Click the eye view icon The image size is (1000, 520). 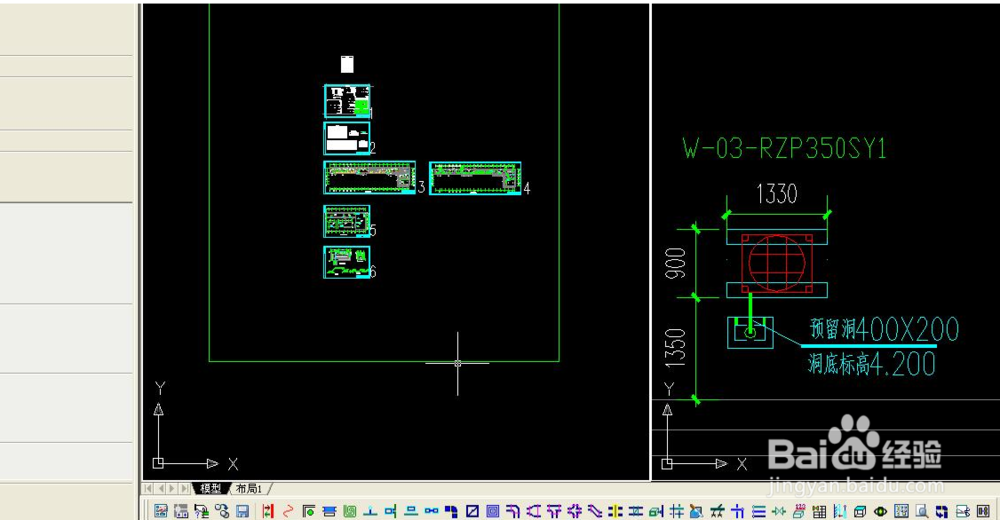pyautogui.click(x=881, y=511)
